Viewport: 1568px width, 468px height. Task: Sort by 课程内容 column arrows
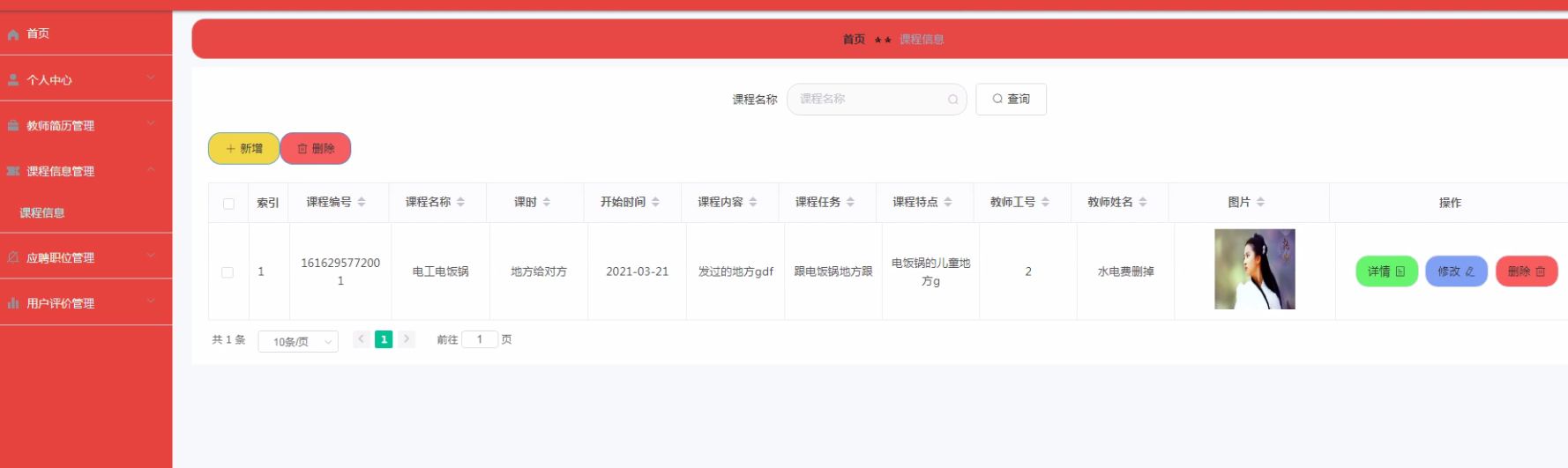[753, 202]
